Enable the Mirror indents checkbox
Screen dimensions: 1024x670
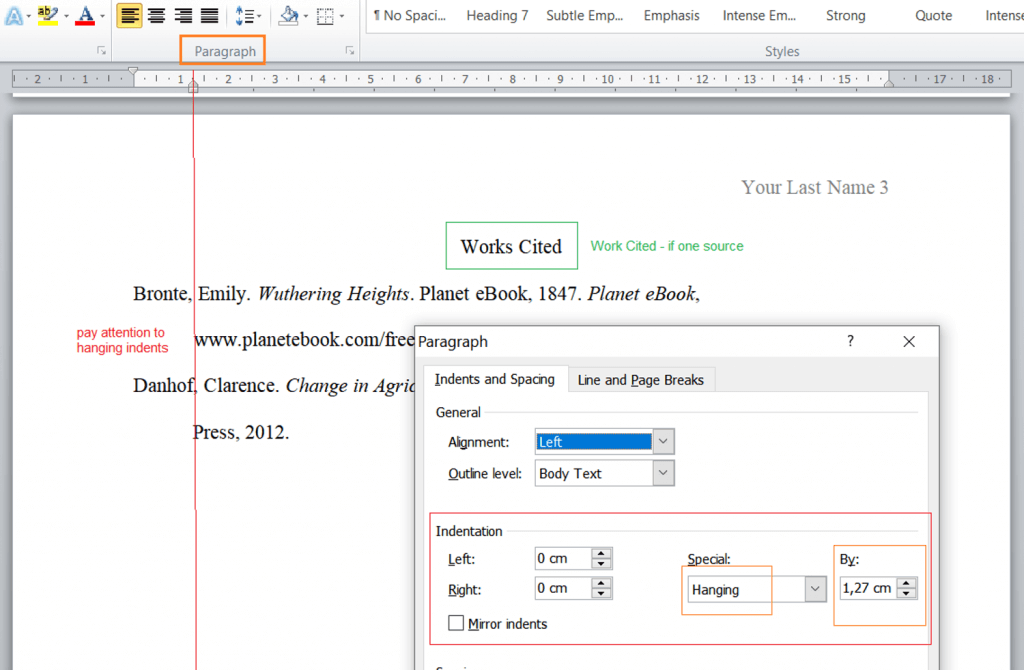(456, 623)
